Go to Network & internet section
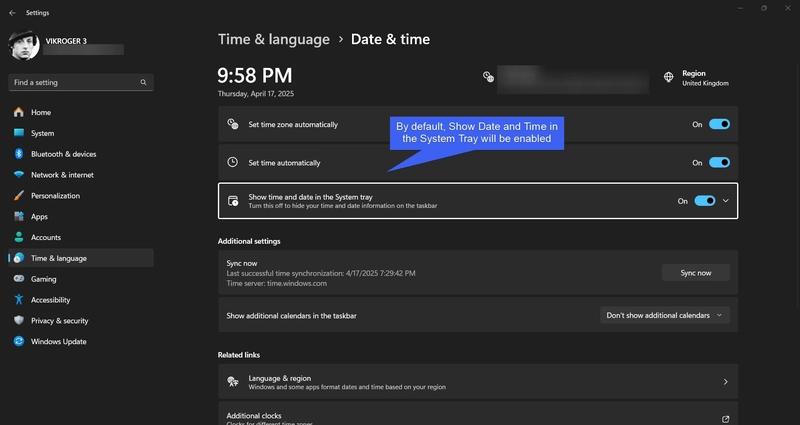The image size is (800, 425). click(x=63, y=175)
